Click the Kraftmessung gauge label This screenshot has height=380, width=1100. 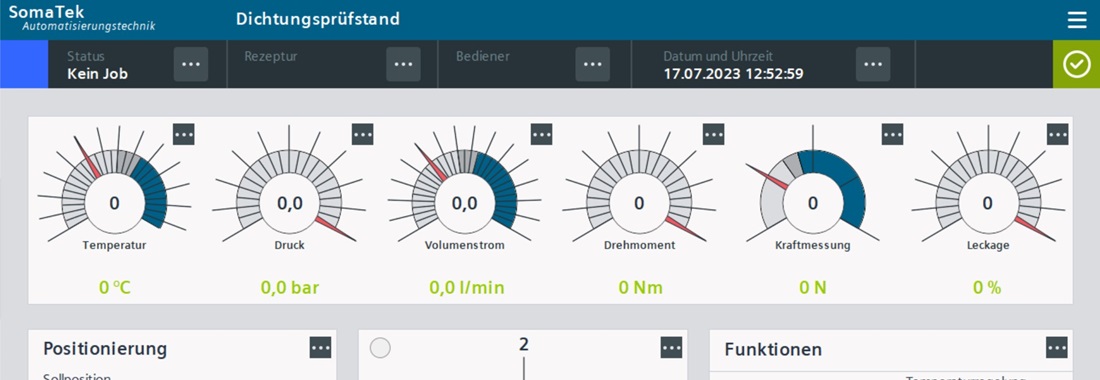click(813, 245)
